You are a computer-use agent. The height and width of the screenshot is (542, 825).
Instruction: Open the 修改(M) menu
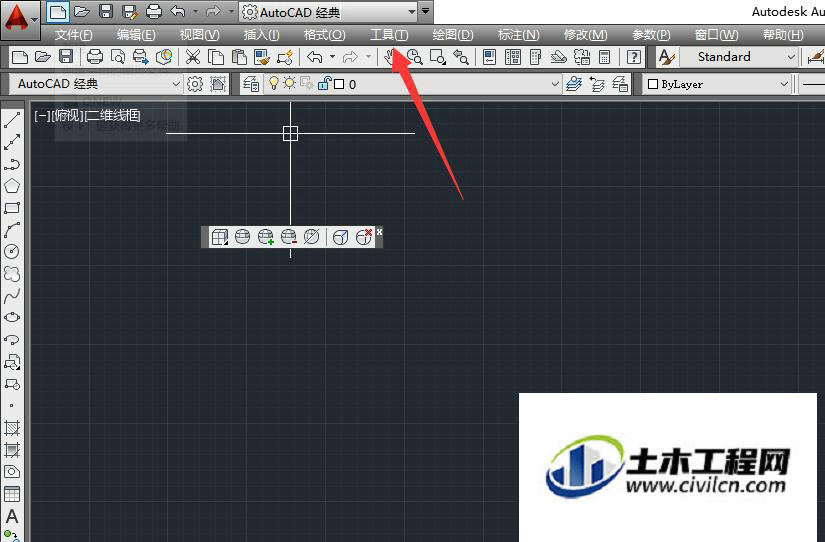pyautogui.click(x=585, y=35)
